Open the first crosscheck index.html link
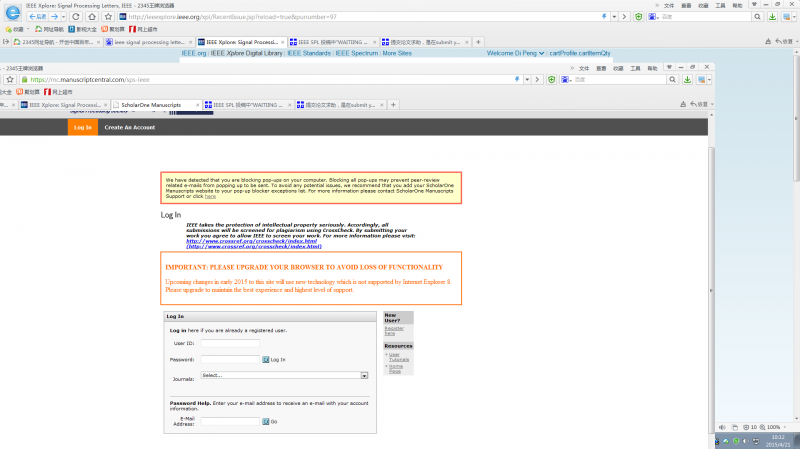This screenshot has width=800, height=449. (x=252, y=241)
